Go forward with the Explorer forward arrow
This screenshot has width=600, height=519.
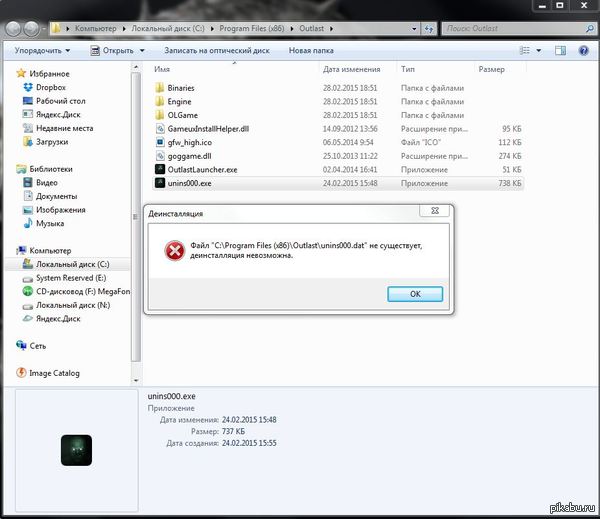[x=31, y=29]
